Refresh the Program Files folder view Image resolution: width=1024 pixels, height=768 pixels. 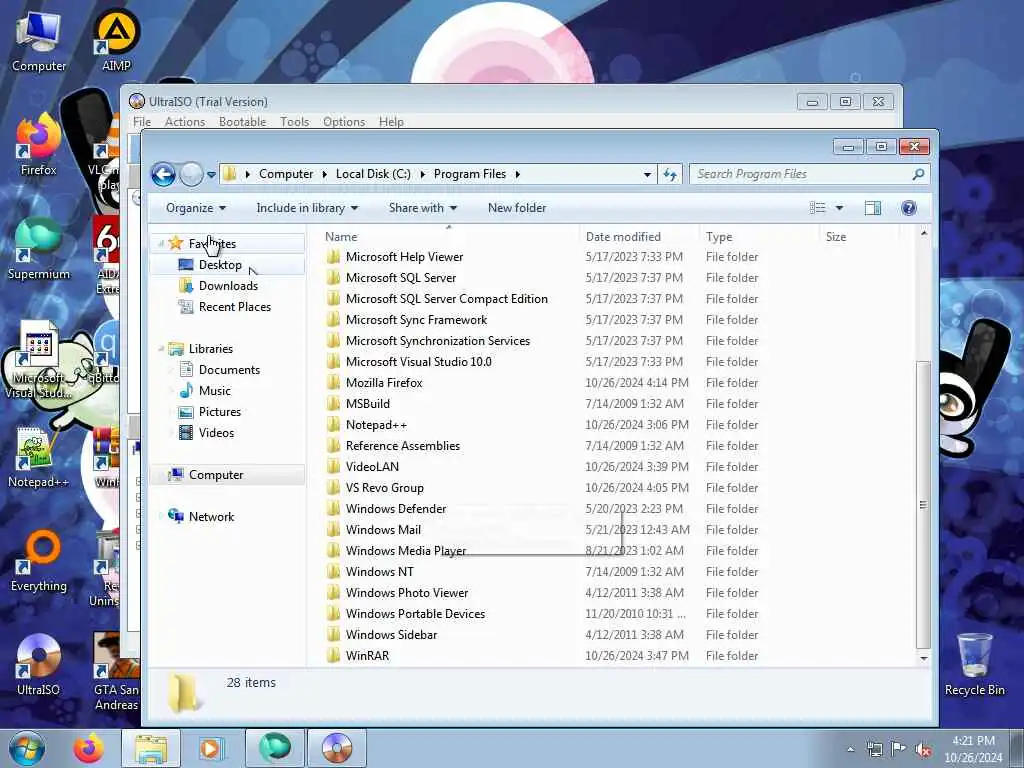point(670,174)
